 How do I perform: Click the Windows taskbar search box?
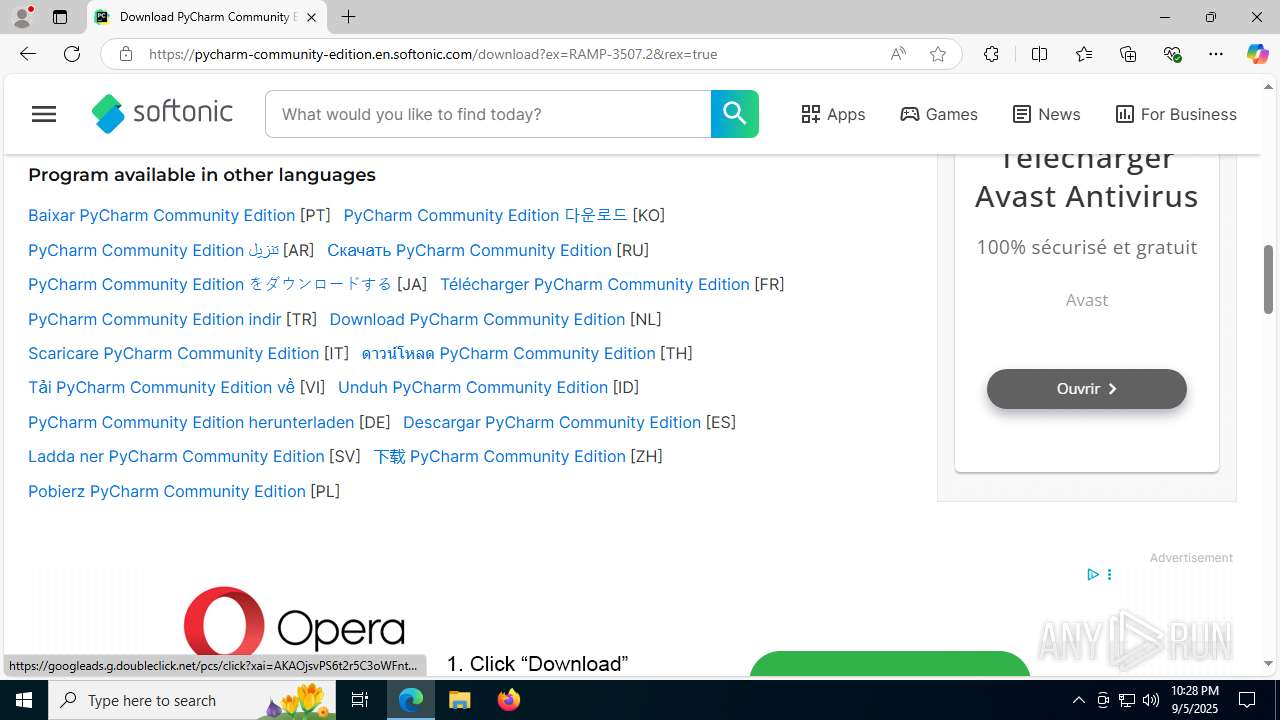point(192,700)
